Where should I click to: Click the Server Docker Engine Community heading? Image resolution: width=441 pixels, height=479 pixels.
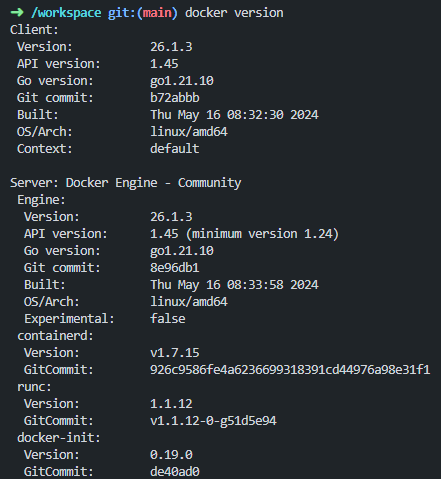point(125,183)
